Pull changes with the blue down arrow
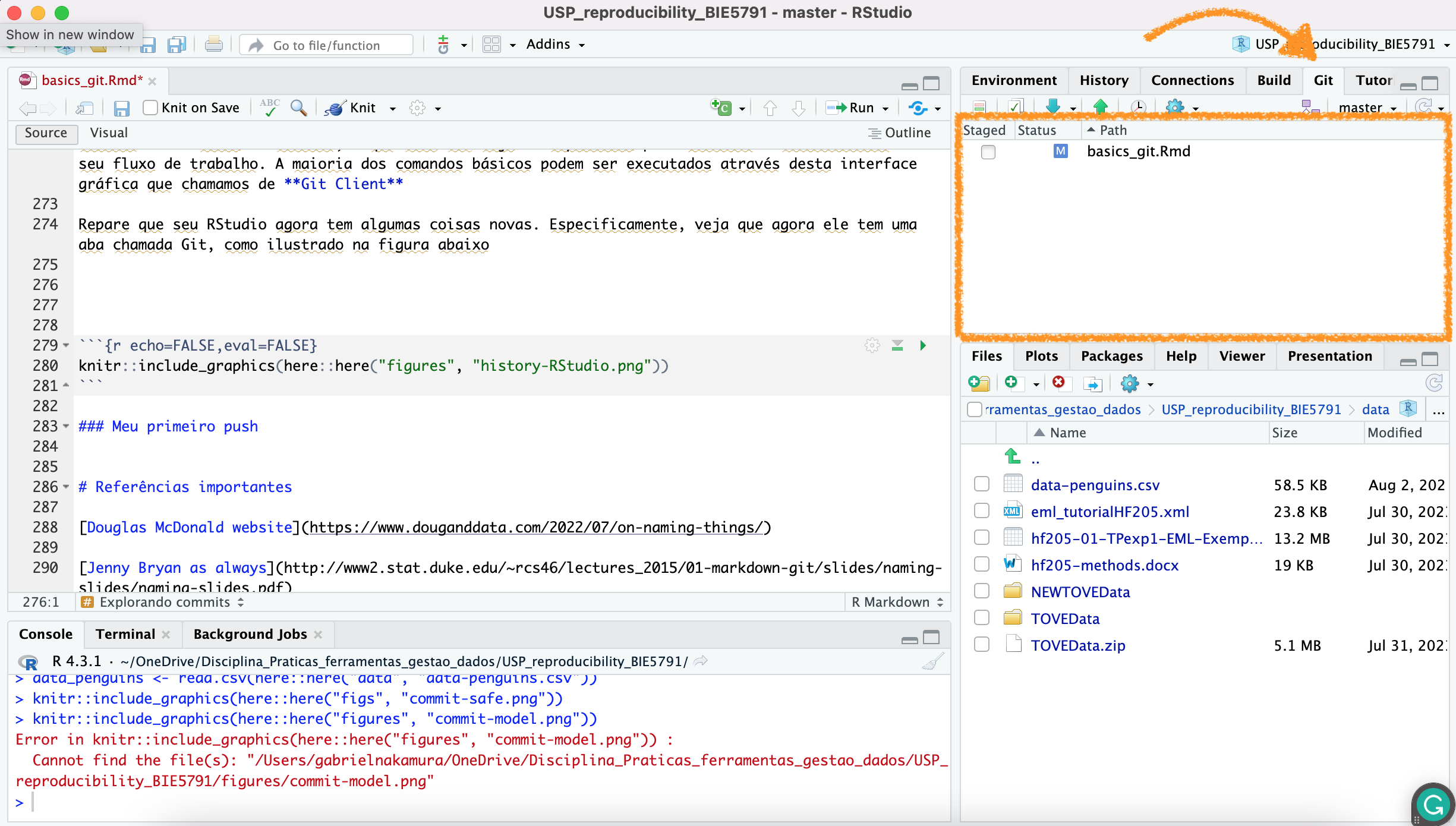 [1052, 107]
